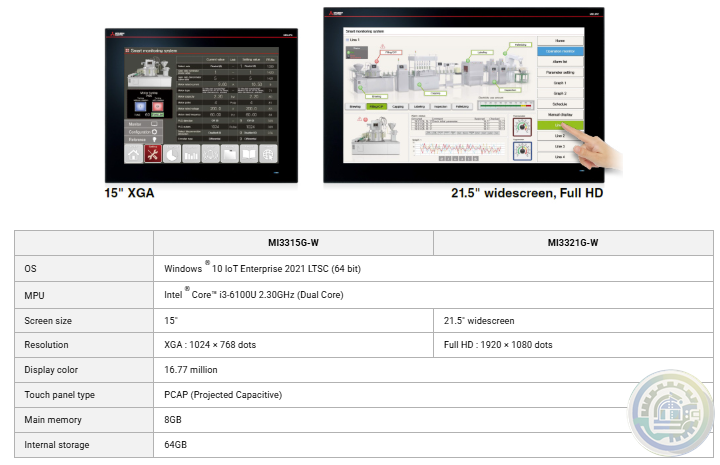Screen dimensions: 720x465
Task: Open the bar graph icon tile
Action: point(192,154)
